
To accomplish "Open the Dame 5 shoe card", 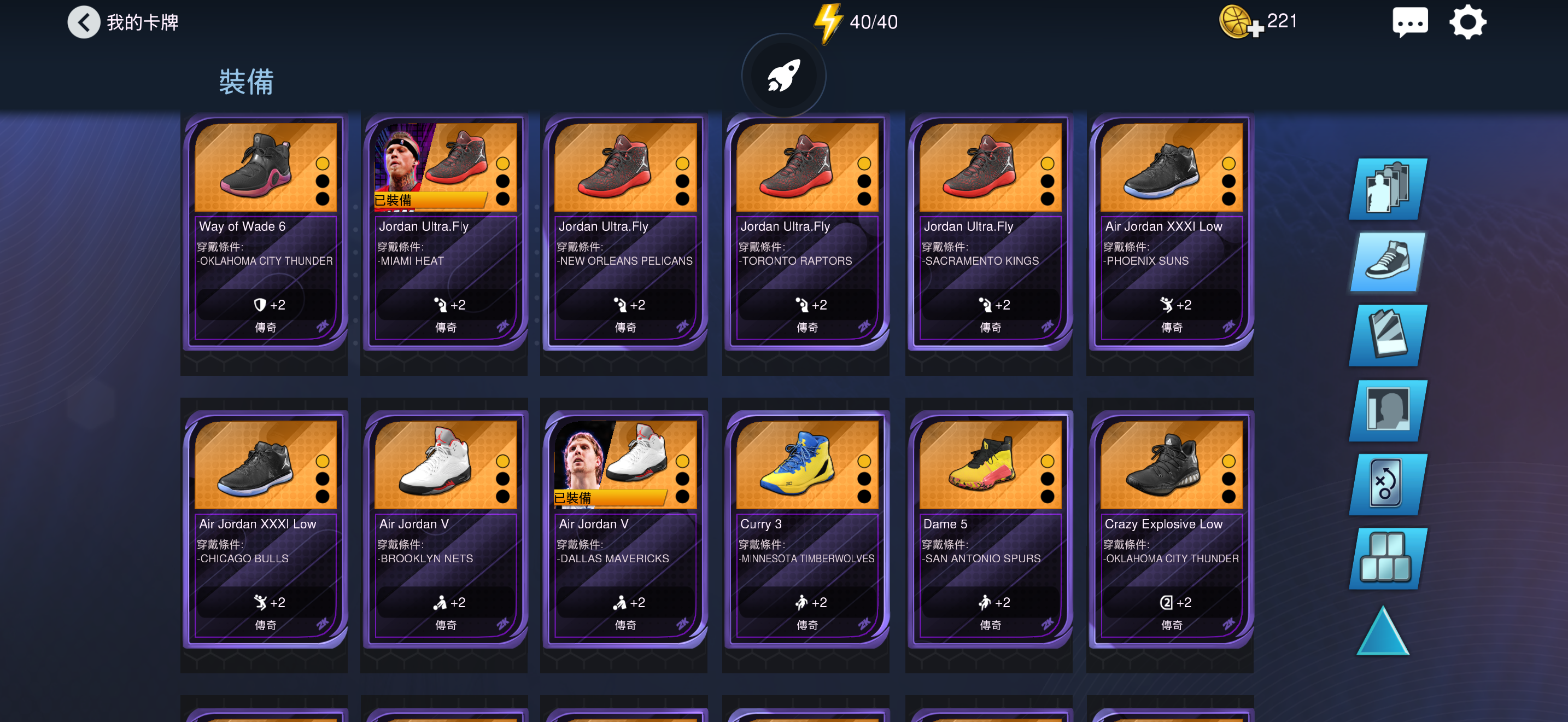I will coord(990,529).
